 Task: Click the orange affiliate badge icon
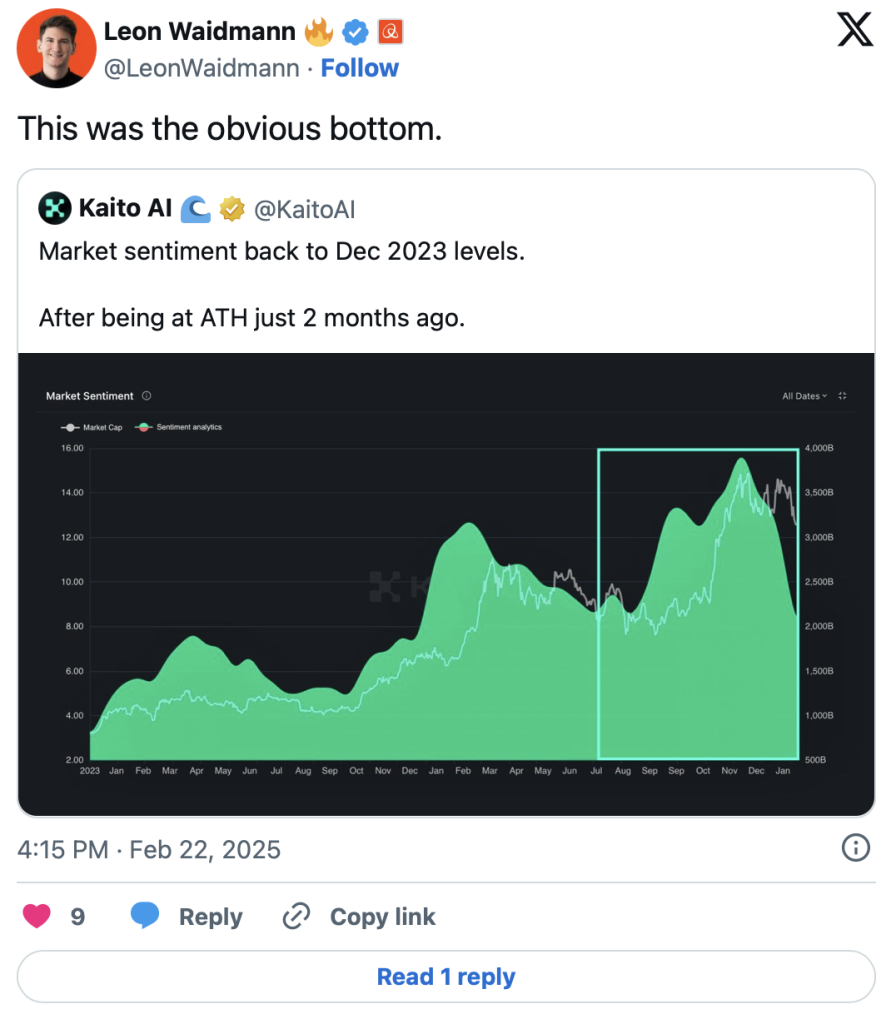(389, 32)
